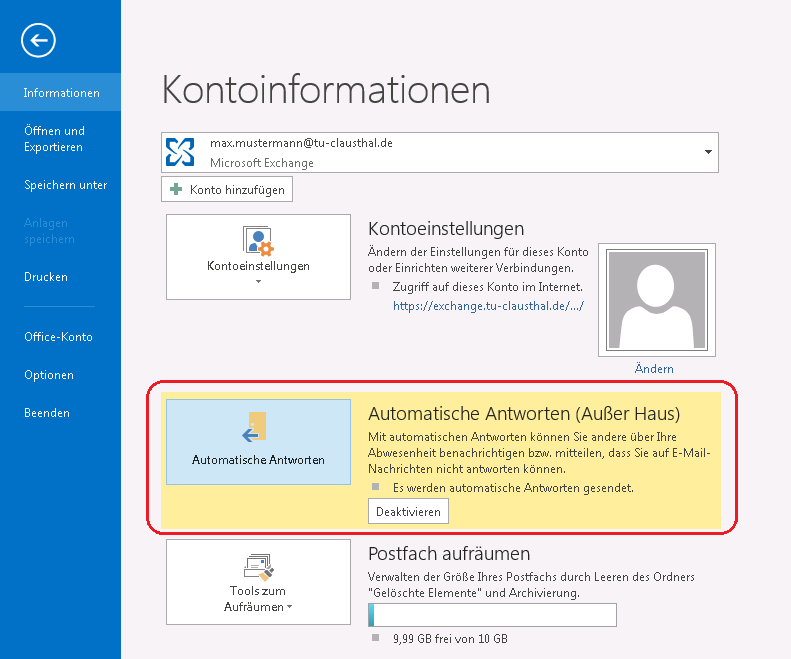
Task: Click the green plus icon for adding account
Action: tap(177, 189)
